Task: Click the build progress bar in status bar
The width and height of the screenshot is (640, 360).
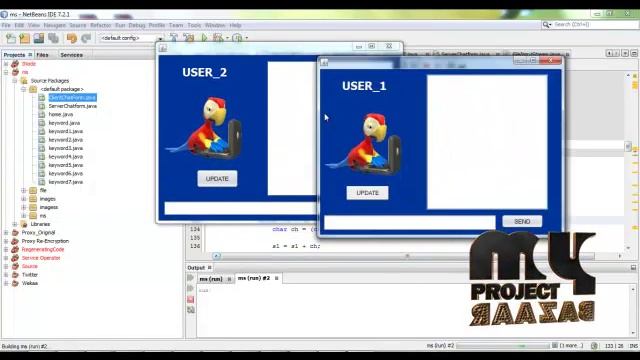Action: tap(502, 346)
